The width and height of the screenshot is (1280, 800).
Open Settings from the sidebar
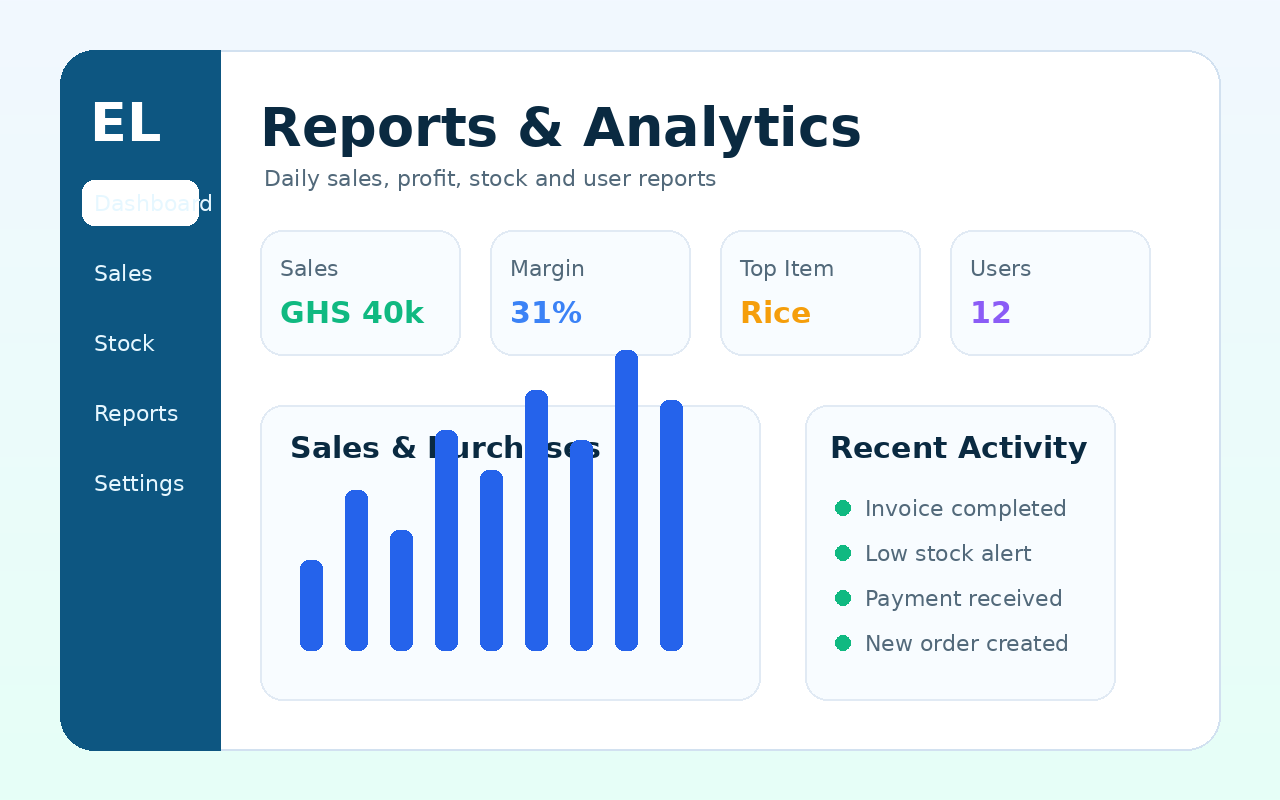click(x=139, y=483)
